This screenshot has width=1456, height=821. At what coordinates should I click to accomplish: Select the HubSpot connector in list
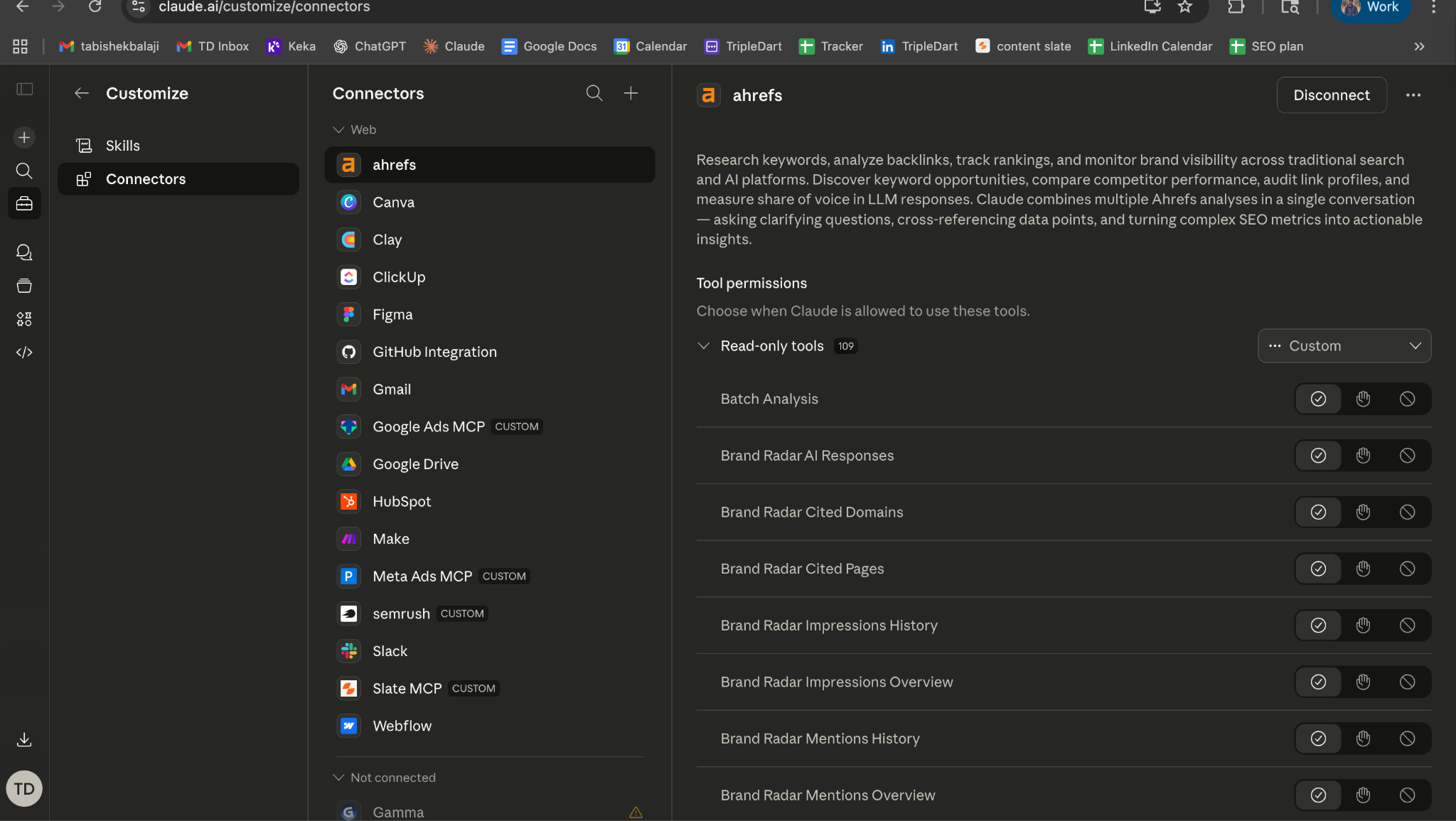pos(402,501)
